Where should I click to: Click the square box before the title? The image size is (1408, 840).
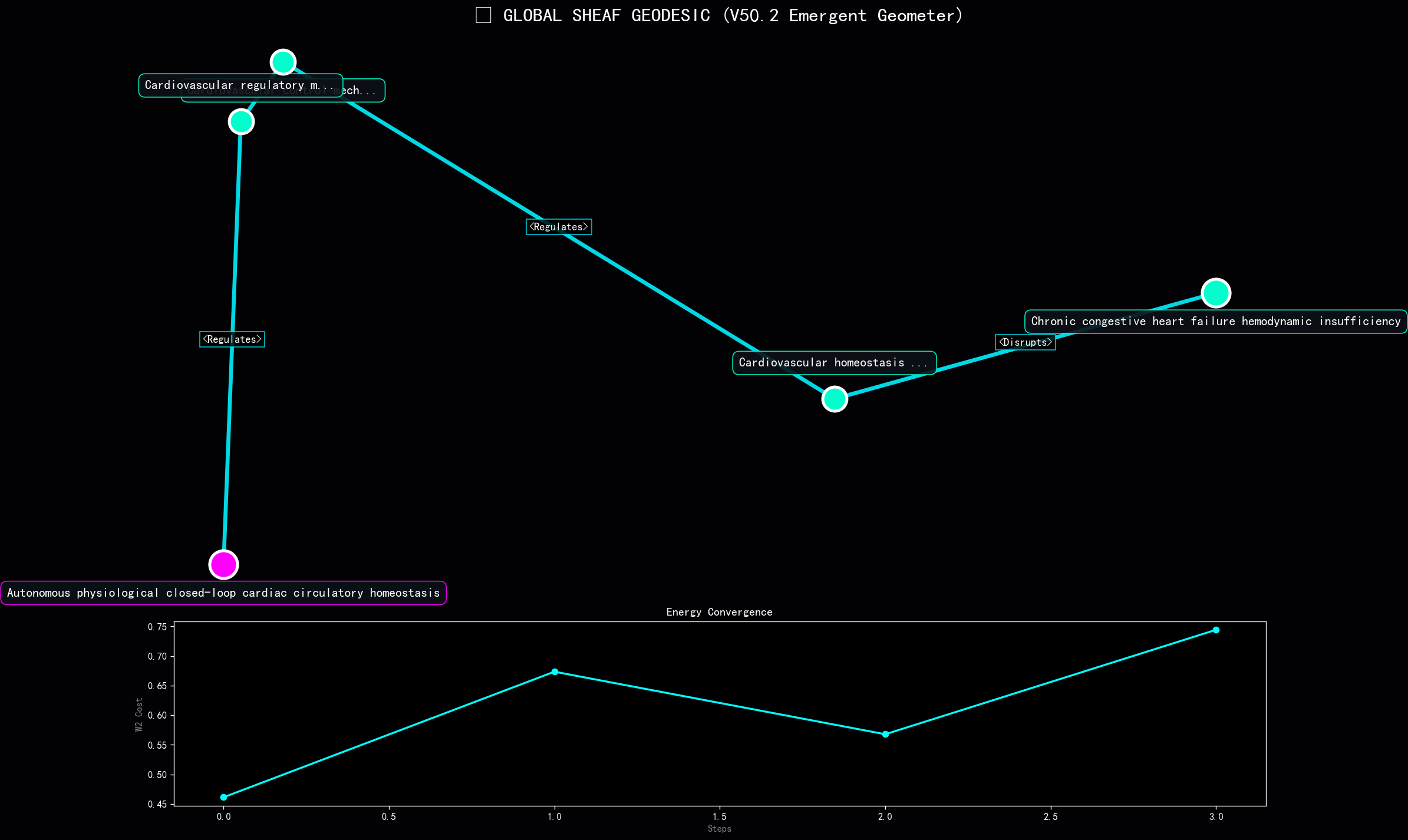pyautogui.click(x=483, y=15)
